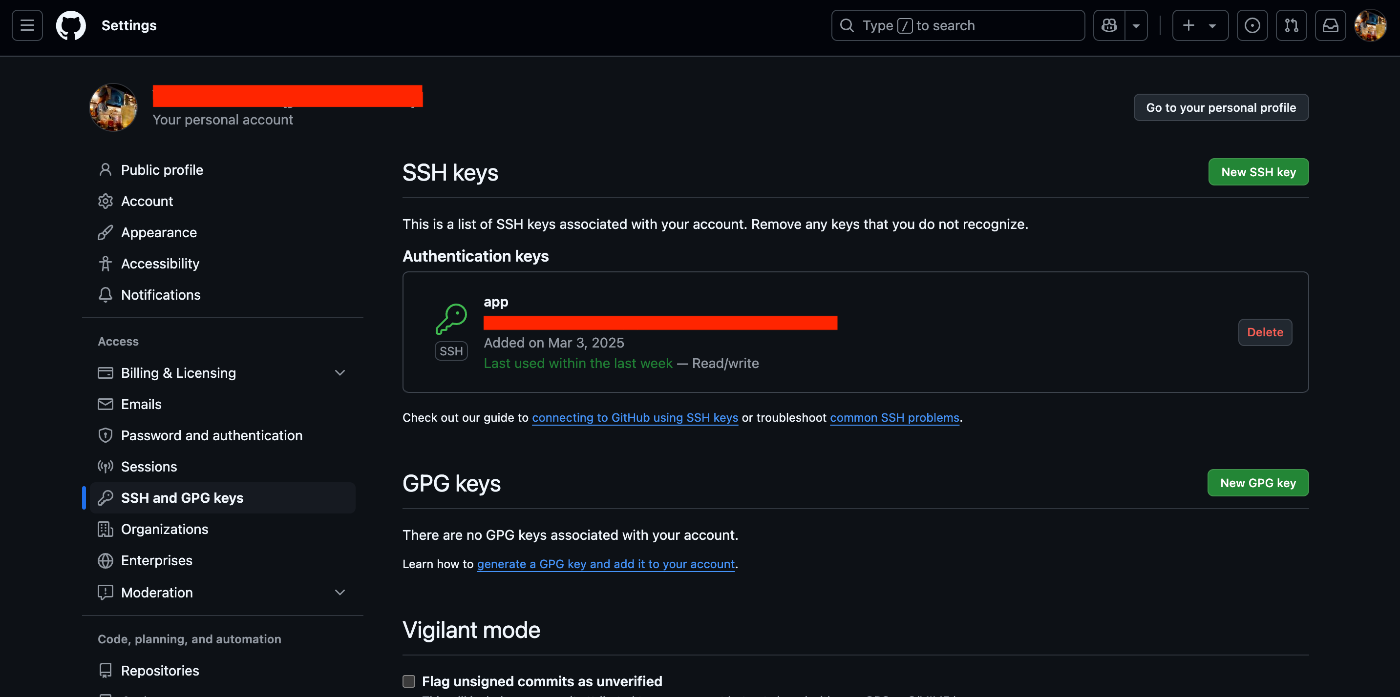The height and width of the screenshot is (697, 1400).
Task: Select the Password and authentication shield icon
Action: [106, 435]
